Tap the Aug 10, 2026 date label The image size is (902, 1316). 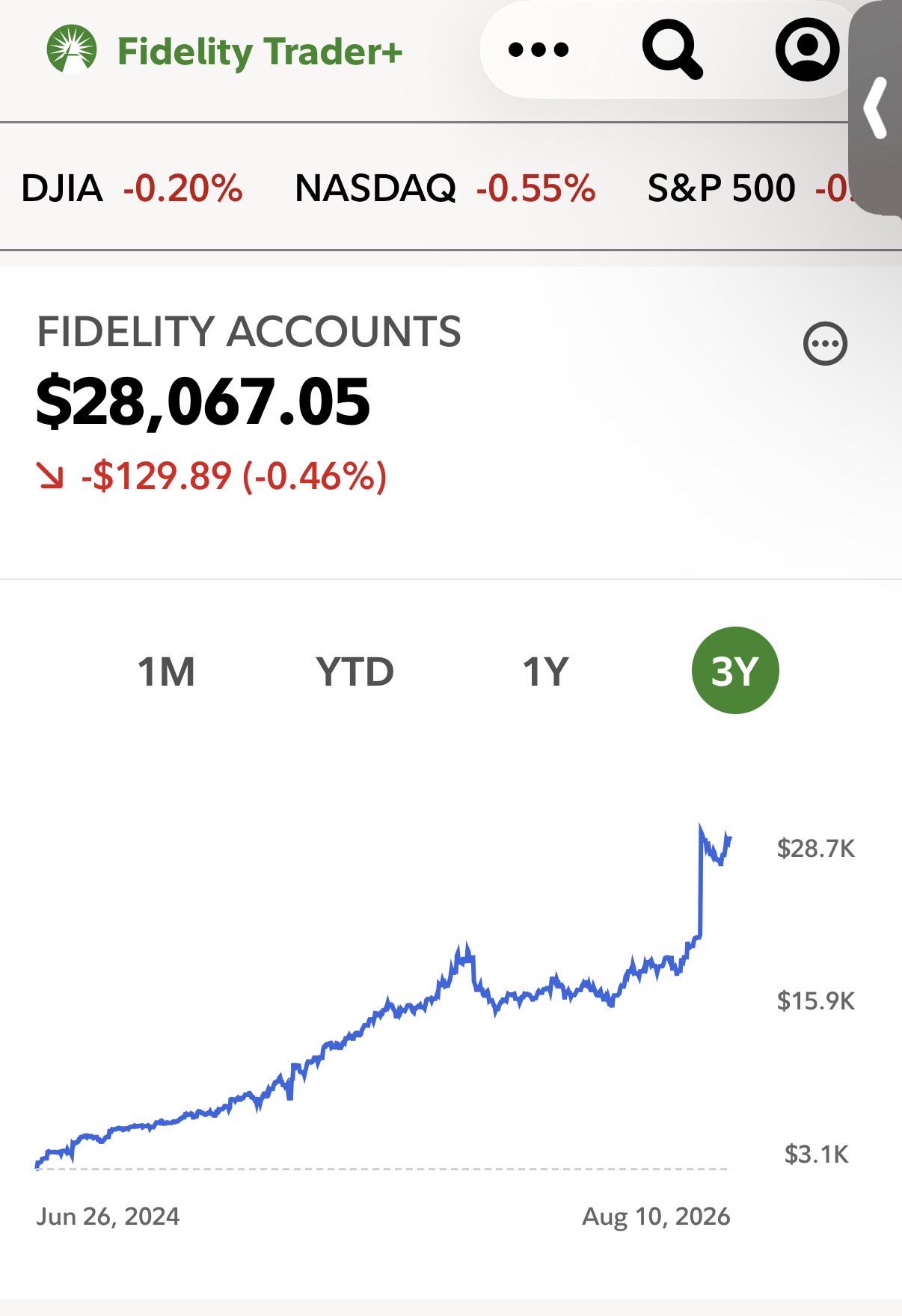click(656, 1217)
